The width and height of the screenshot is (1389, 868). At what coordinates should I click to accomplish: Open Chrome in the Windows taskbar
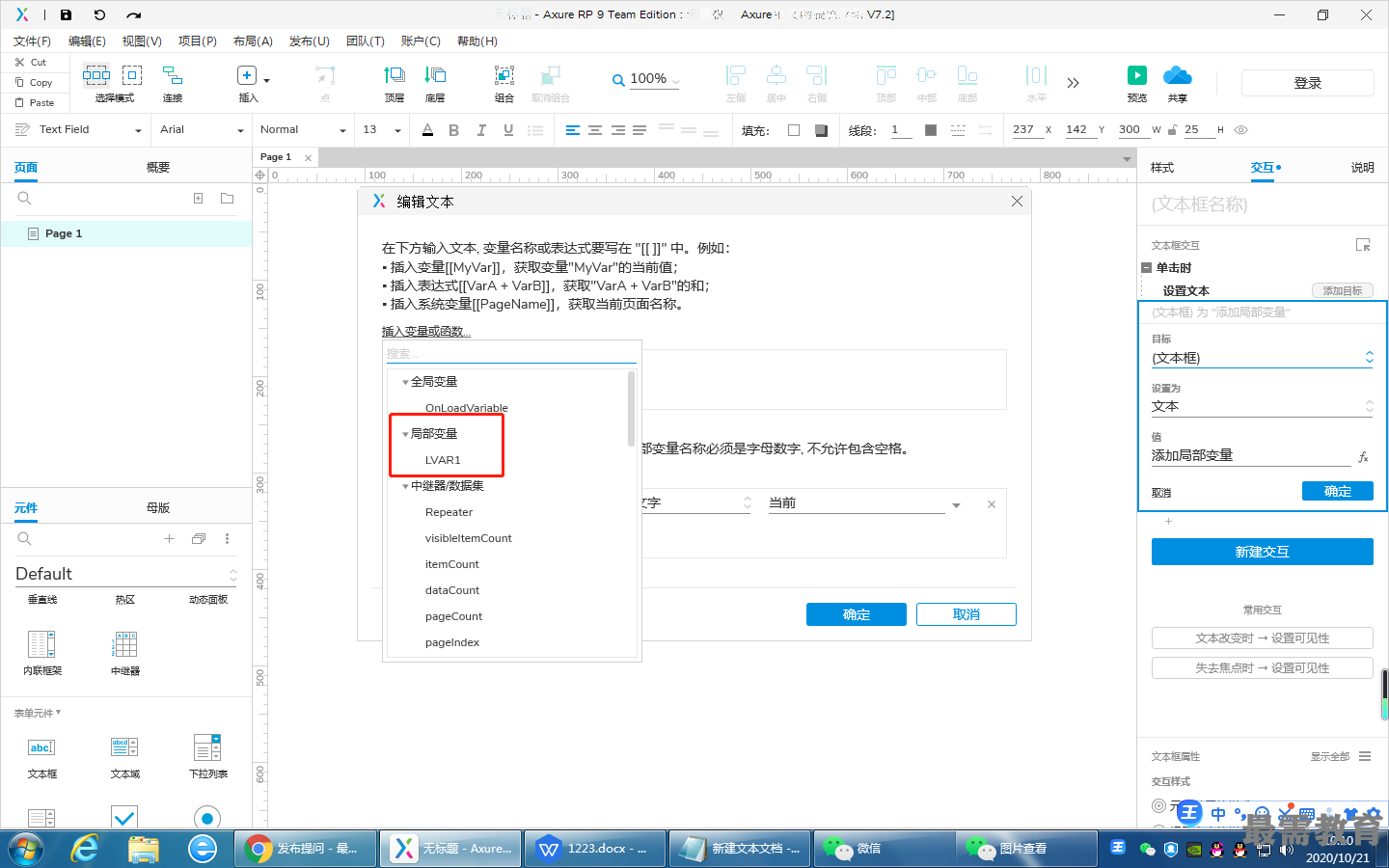(304, 849)
